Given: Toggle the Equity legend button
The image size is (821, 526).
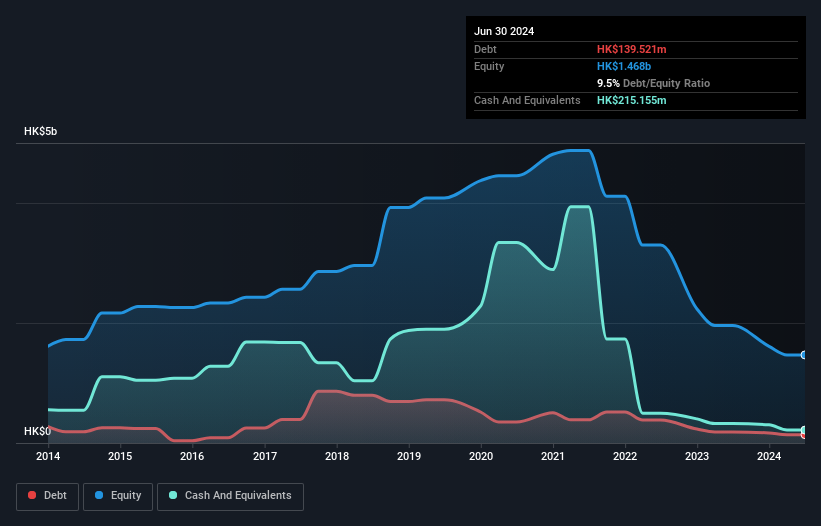Looking at the screenshot, I should point(118,496).
